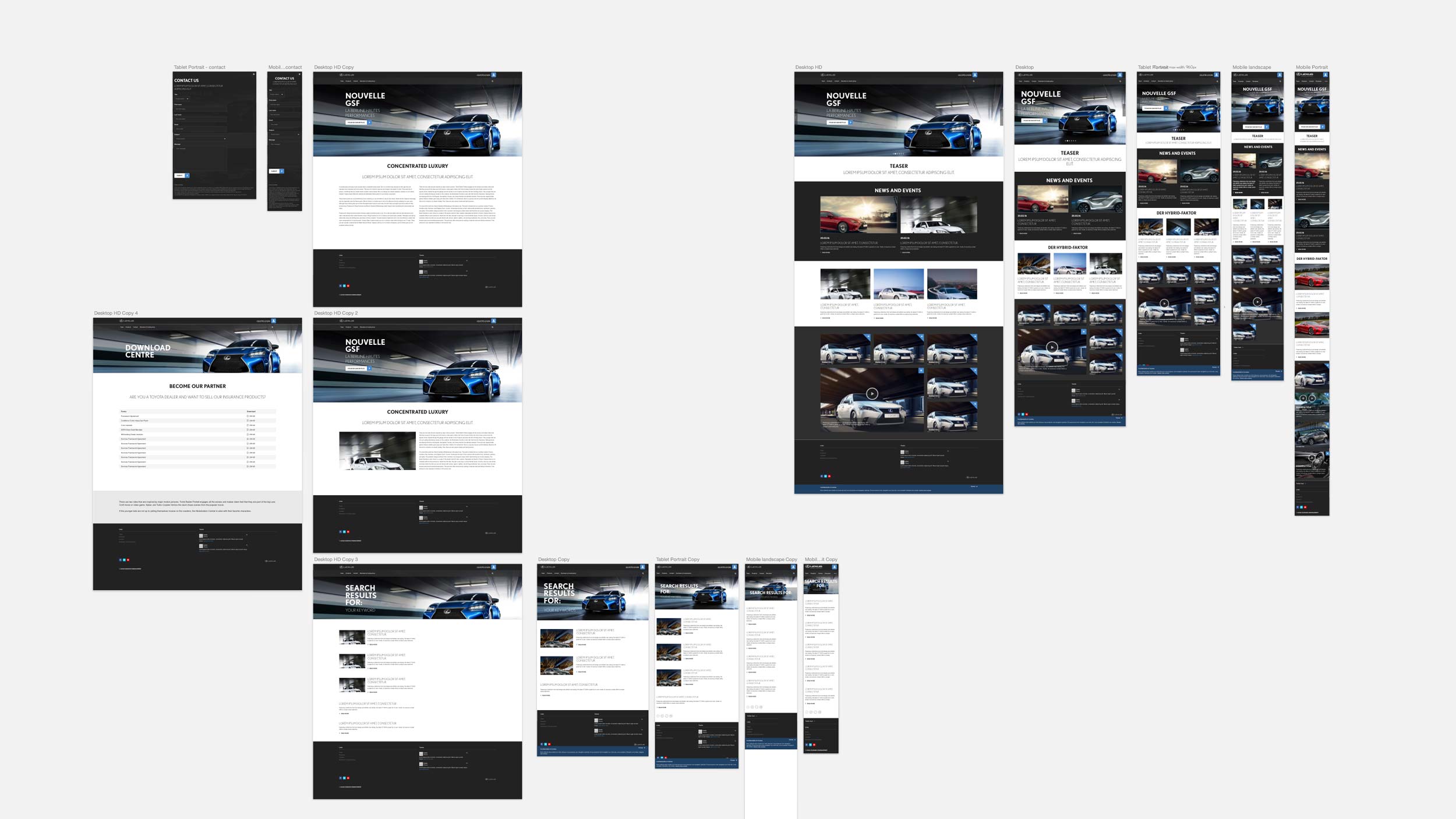This screenshot has width=1456, height=819.
Task: Select the 'Desktop HD Copy 4' artboard label
Action: click(116, 313)
